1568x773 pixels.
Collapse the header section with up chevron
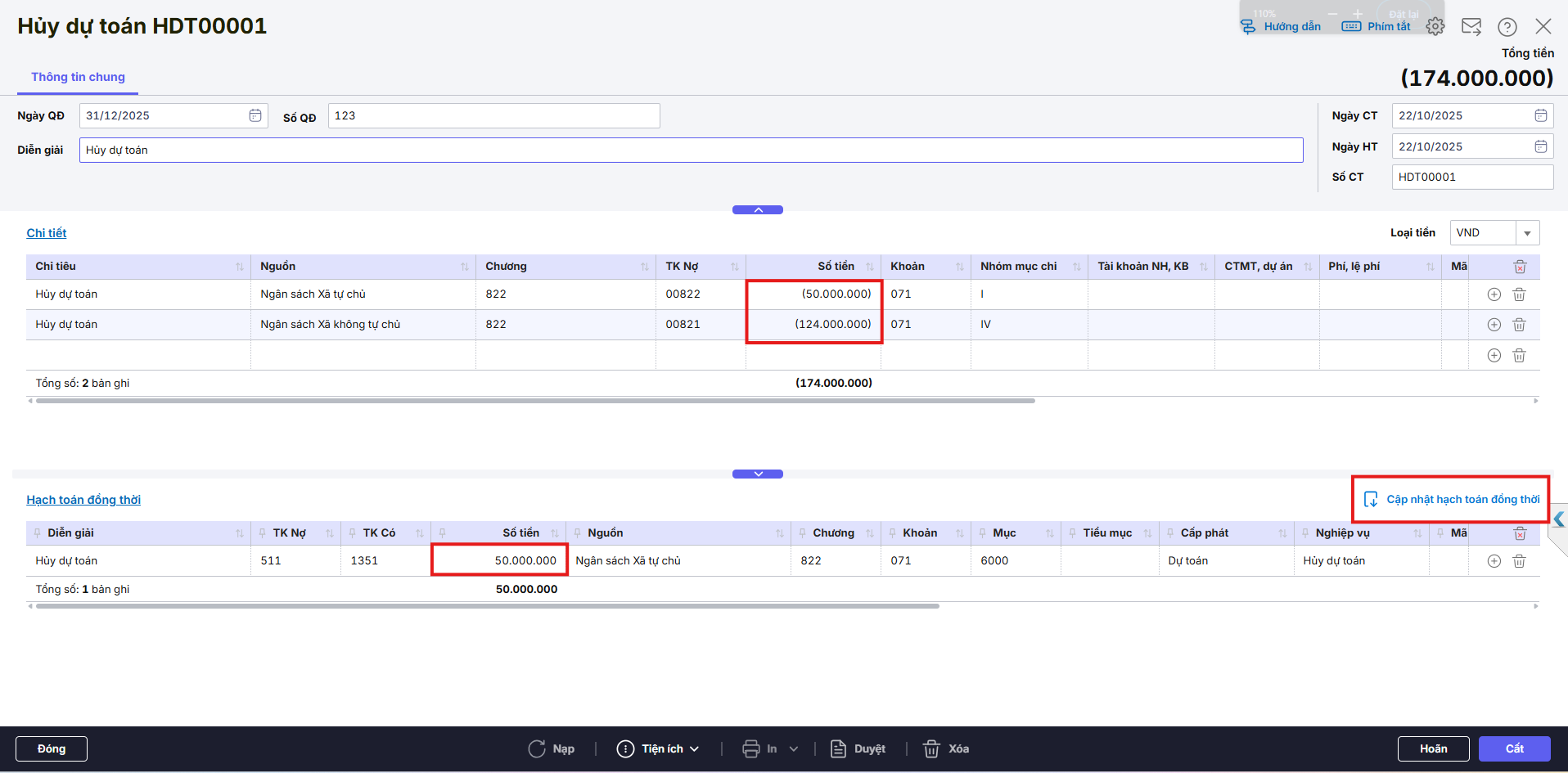click(758, 210)
